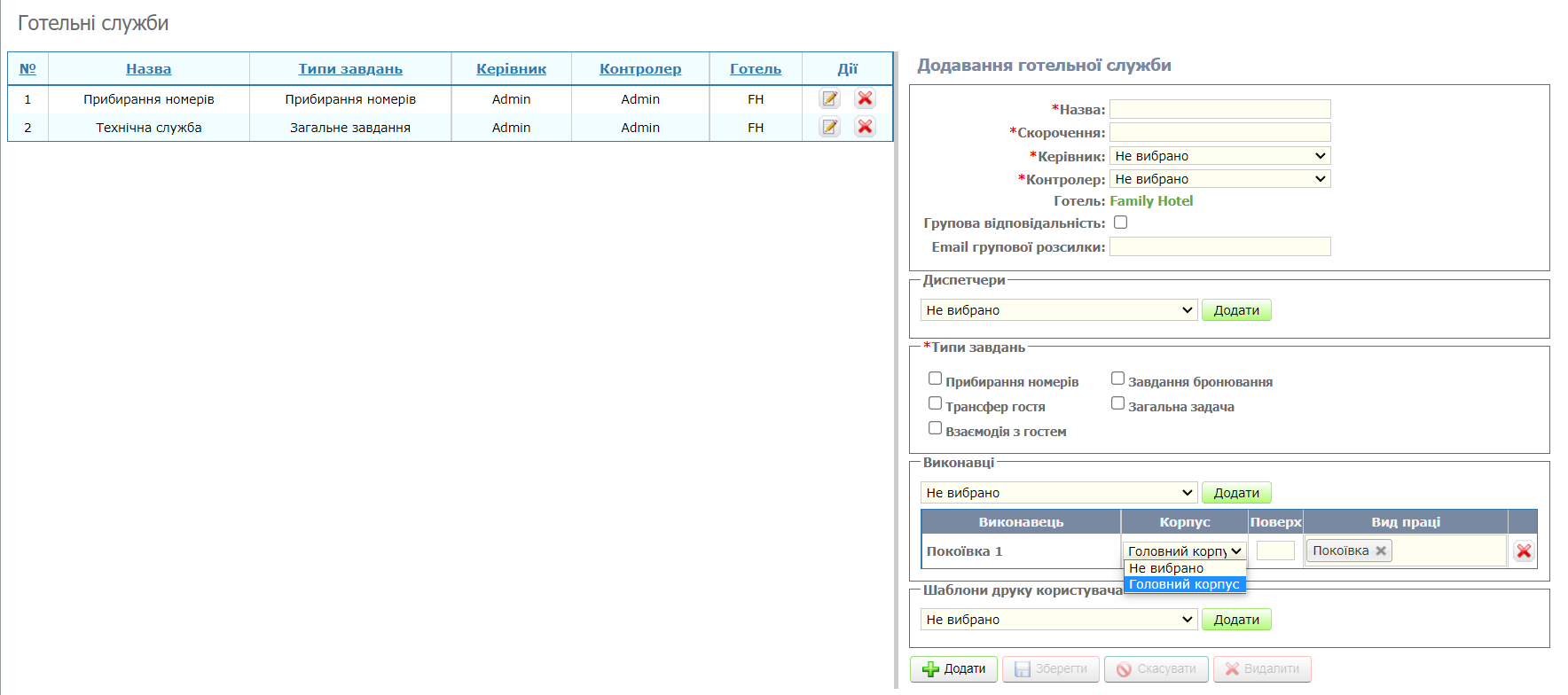Check the Завдання бронювання checkbox
Screen dimensions: 1568x695
1117,379
